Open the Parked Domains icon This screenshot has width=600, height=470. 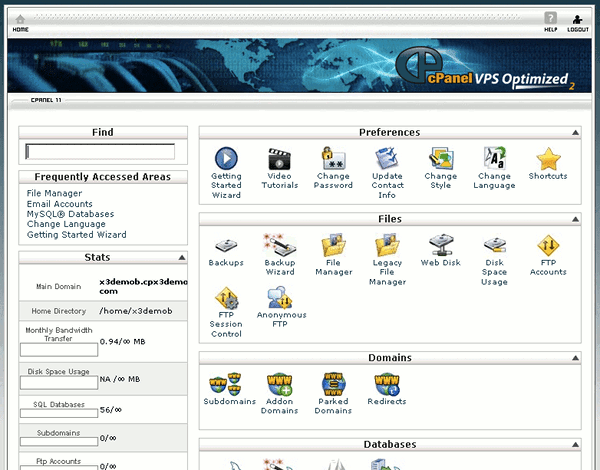[x=333, y=384]
